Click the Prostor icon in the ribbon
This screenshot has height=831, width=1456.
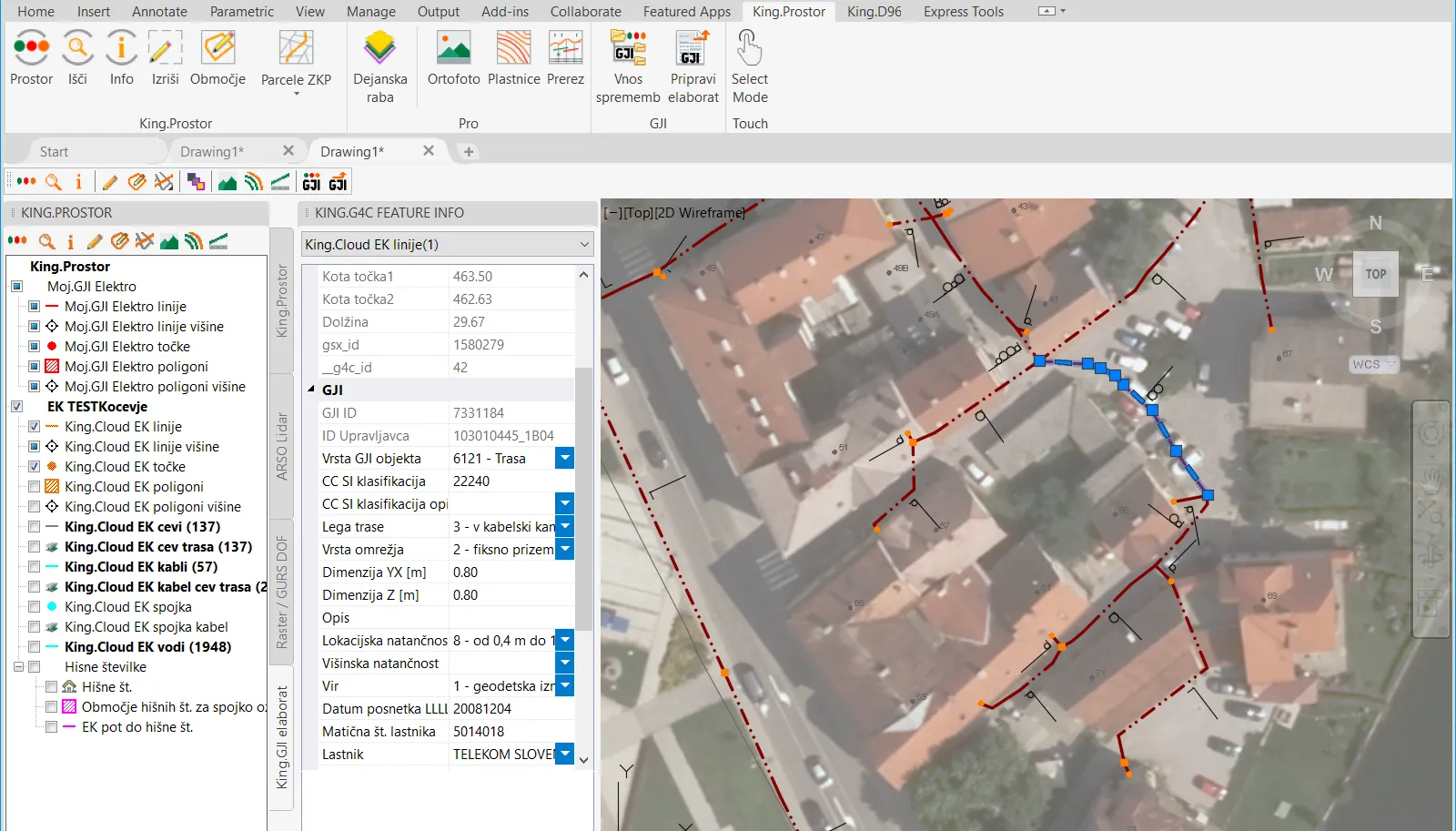click(x=31, y=48)
